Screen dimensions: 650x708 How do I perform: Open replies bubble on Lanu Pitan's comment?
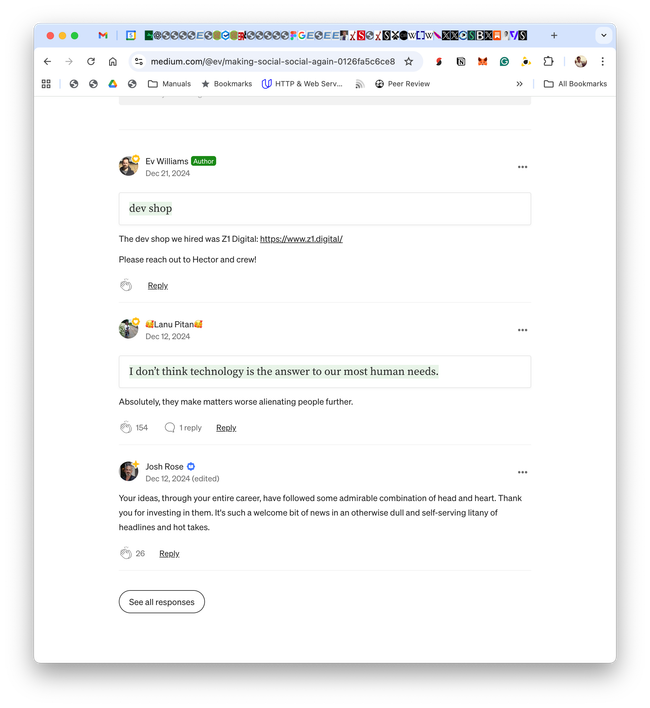tap(170, 428)
